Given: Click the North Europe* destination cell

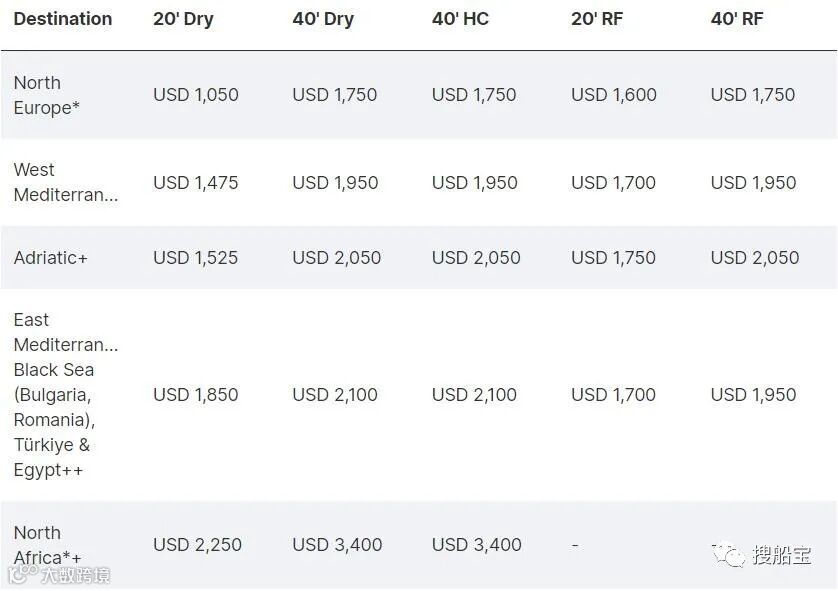Looking at the screenshot, I should click(x=46, y=95).
